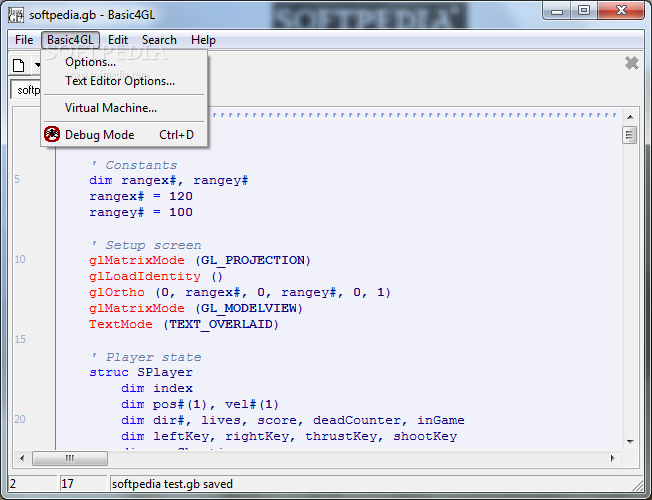Click the "dim rangex#, rangey#" line
Screen dimensions: 652x500
click(x=168, y=180)
